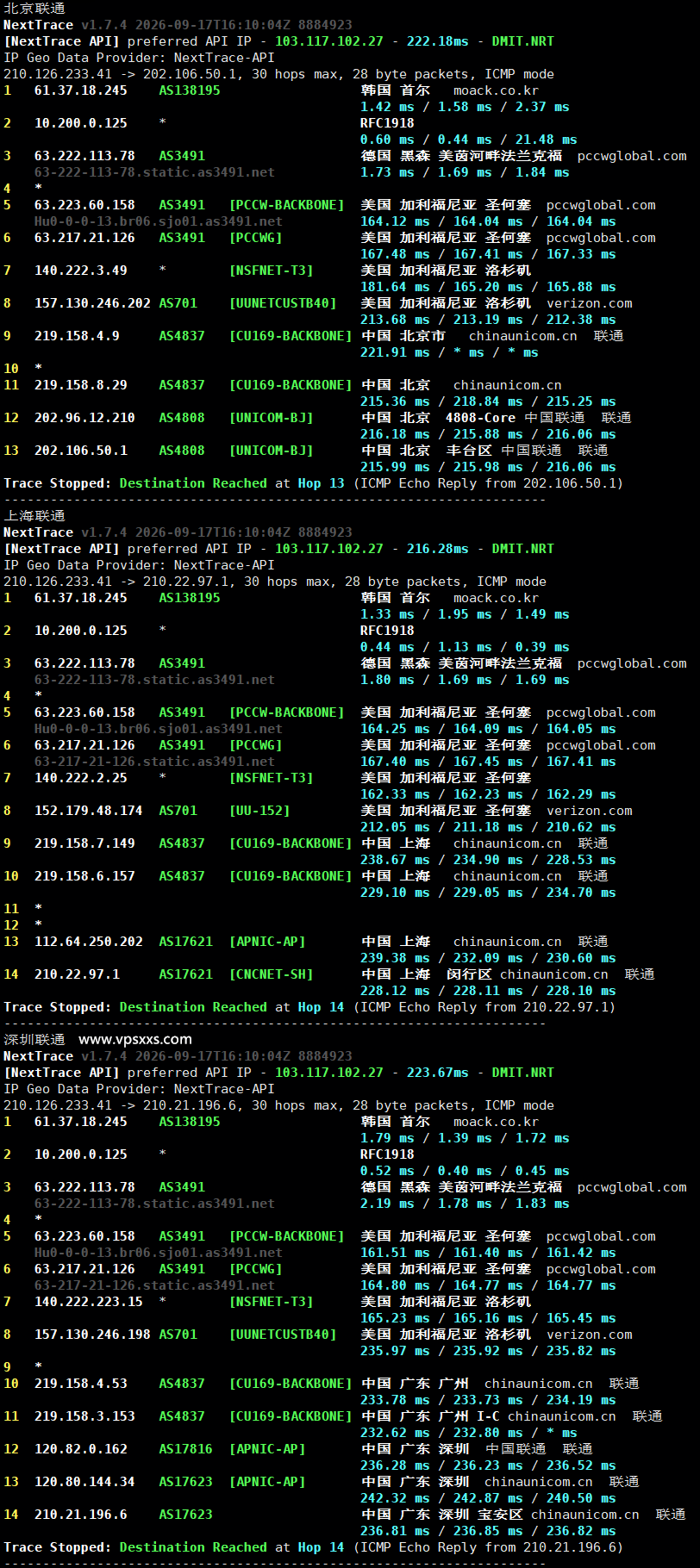Click hop IP address "140.222.2.25"
This screenshot has height=1568, width=700.
tap(81, 778)
